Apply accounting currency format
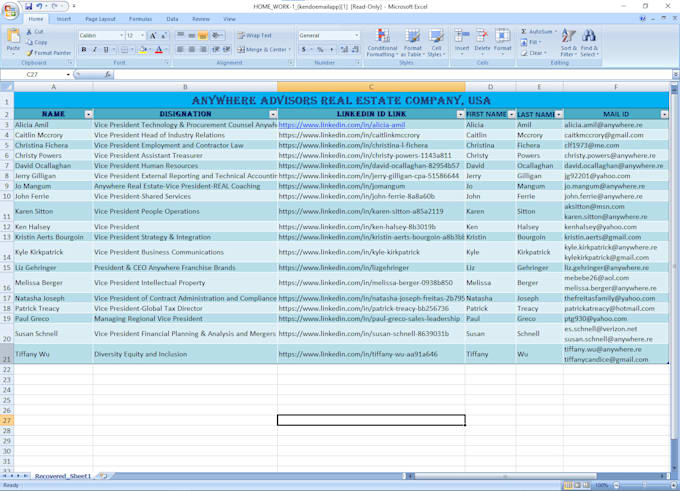The height and width of the screenshot is (491, 680). point(304,50)
